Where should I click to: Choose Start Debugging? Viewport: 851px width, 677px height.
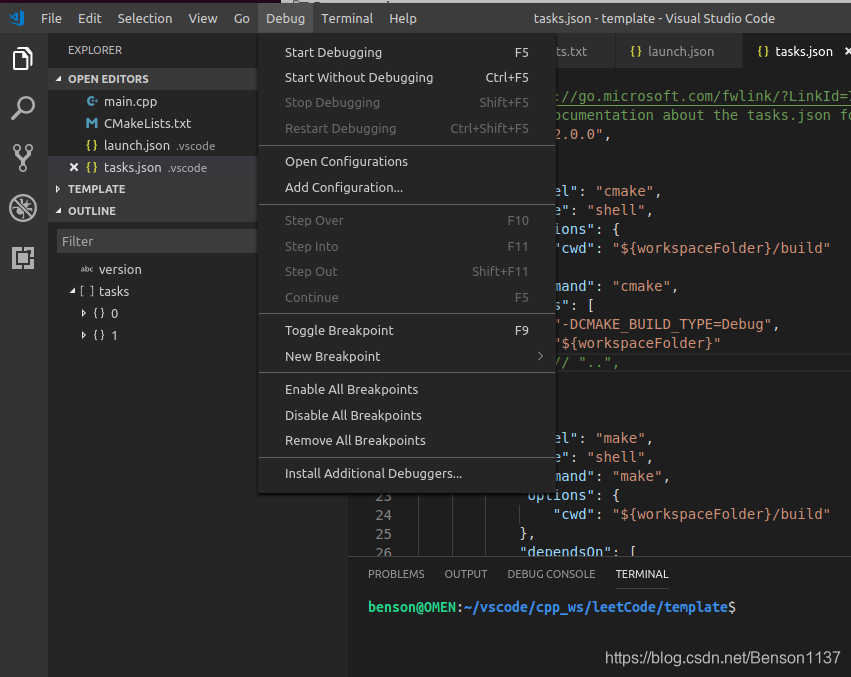click(x=407, y=52)
